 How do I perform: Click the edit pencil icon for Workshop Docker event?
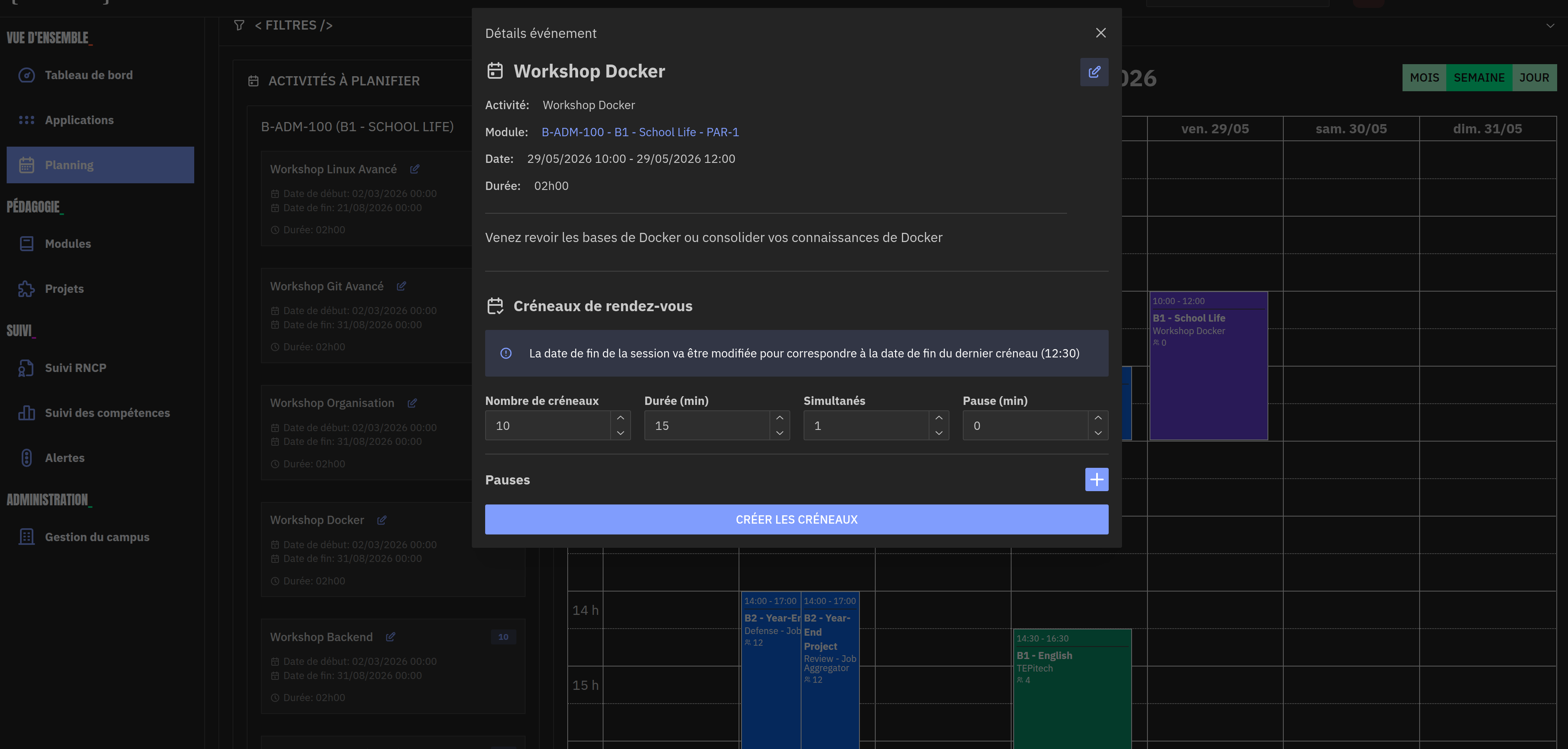1094,72
